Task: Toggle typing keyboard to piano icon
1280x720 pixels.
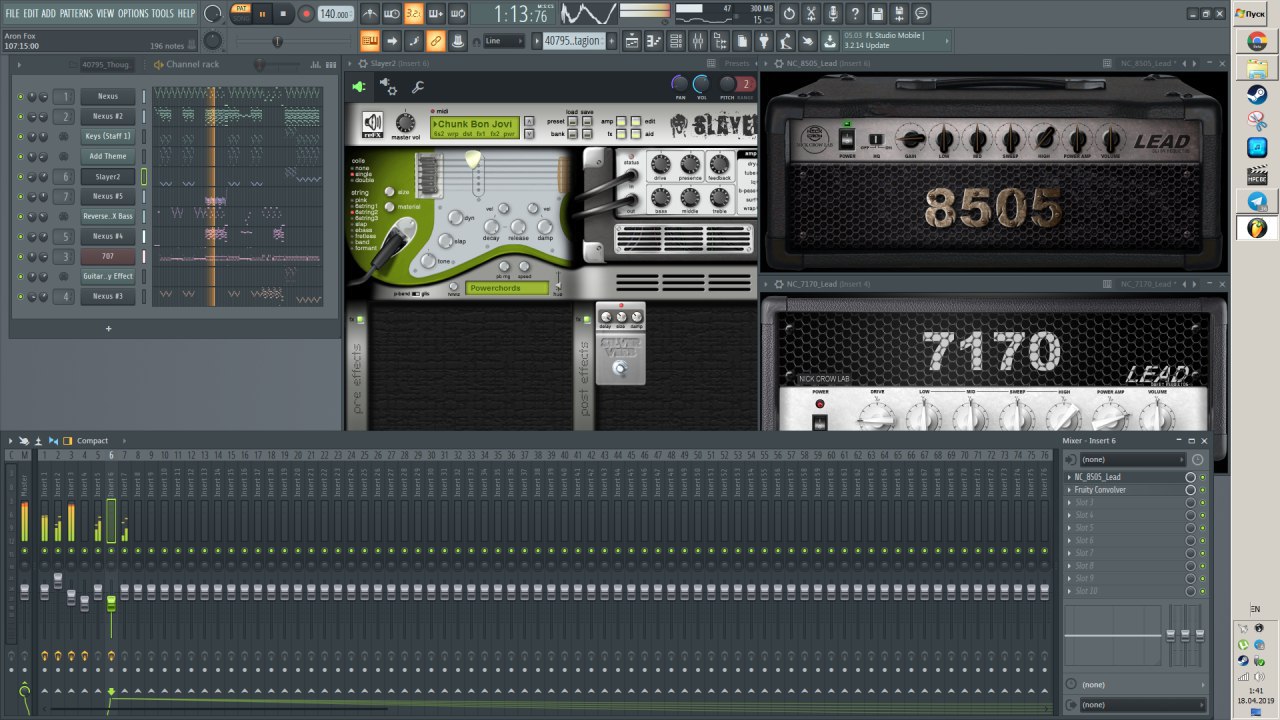Action: [x=370, y=41]
